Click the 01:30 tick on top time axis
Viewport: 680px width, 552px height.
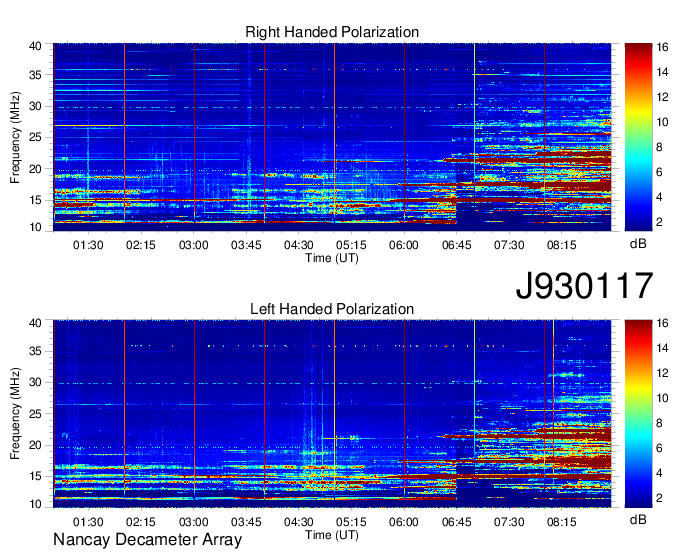88,245
